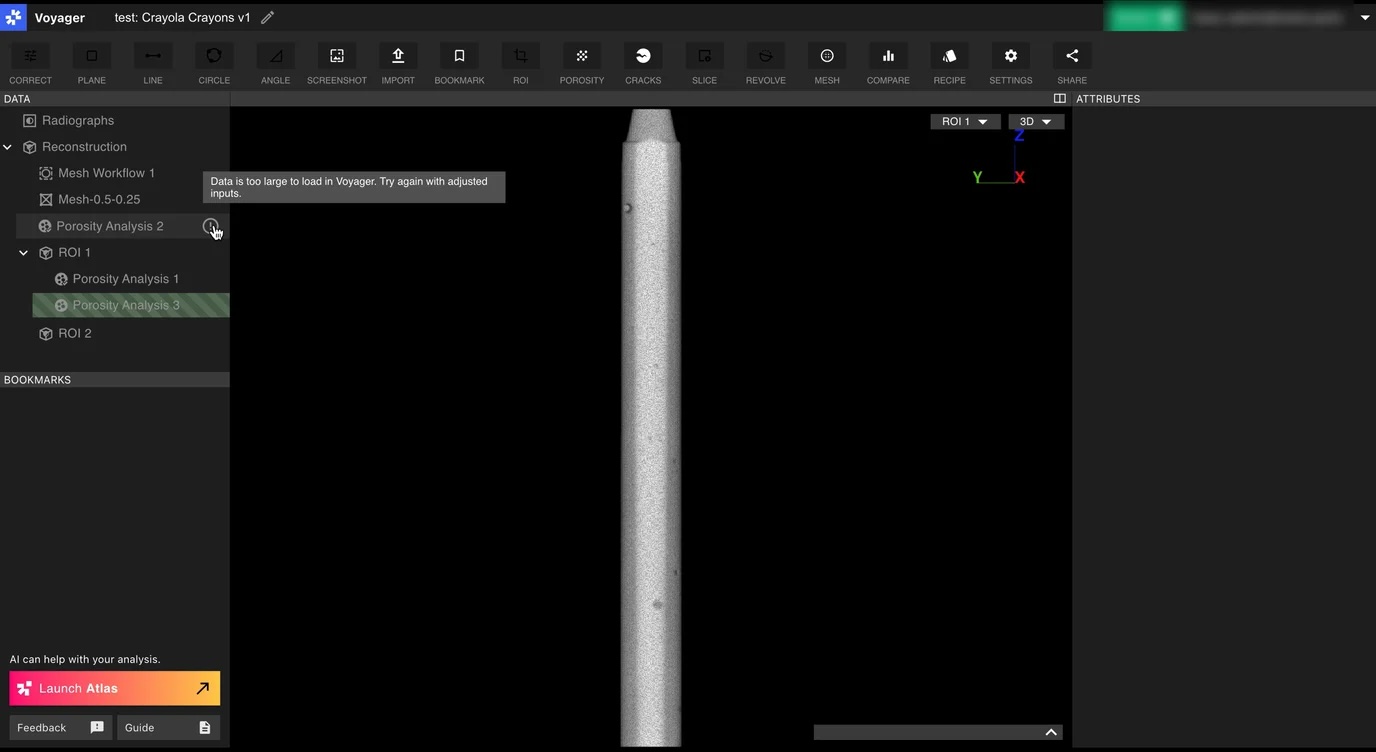Screen dimensions: 1376x752
Task: Launch Atlas AI assistant
Action: (115, 688)
